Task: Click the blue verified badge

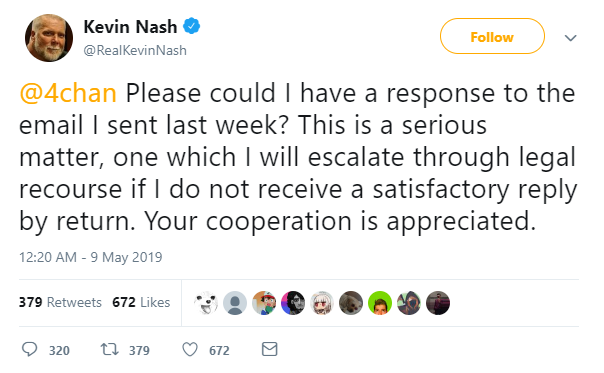Action: (x=191, y=26)
